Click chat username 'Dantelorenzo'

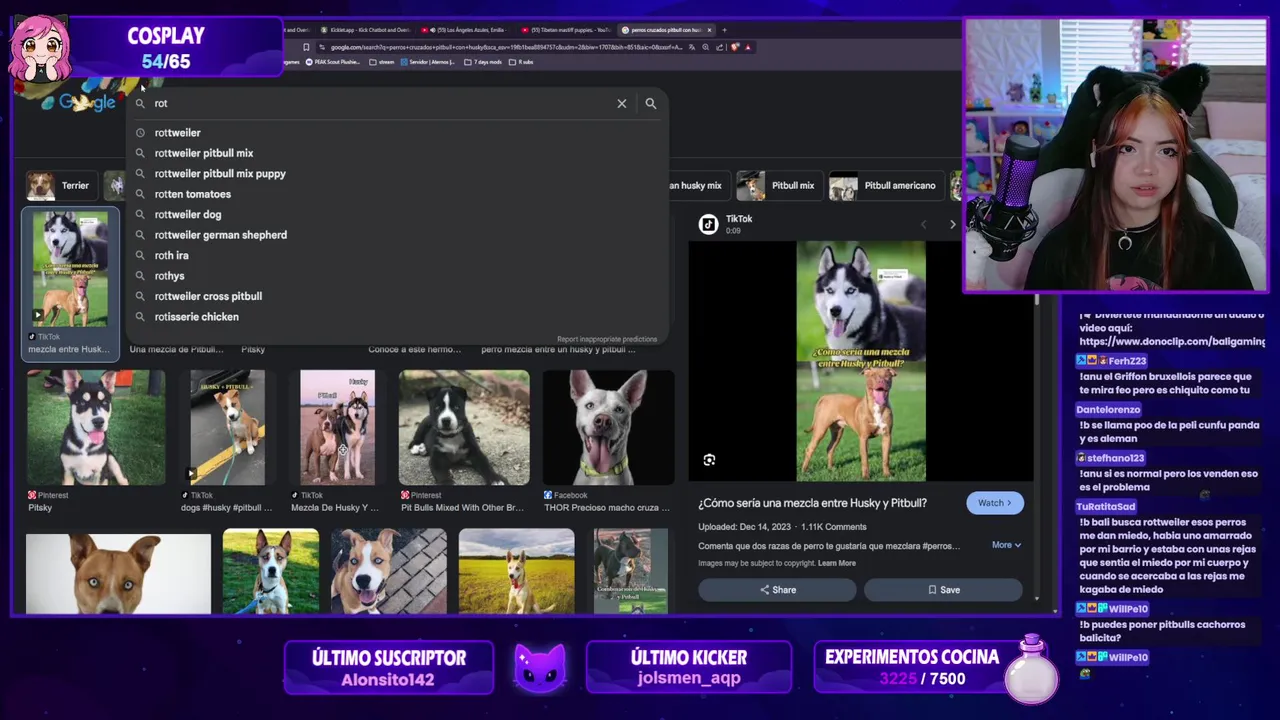(1108, 409)
